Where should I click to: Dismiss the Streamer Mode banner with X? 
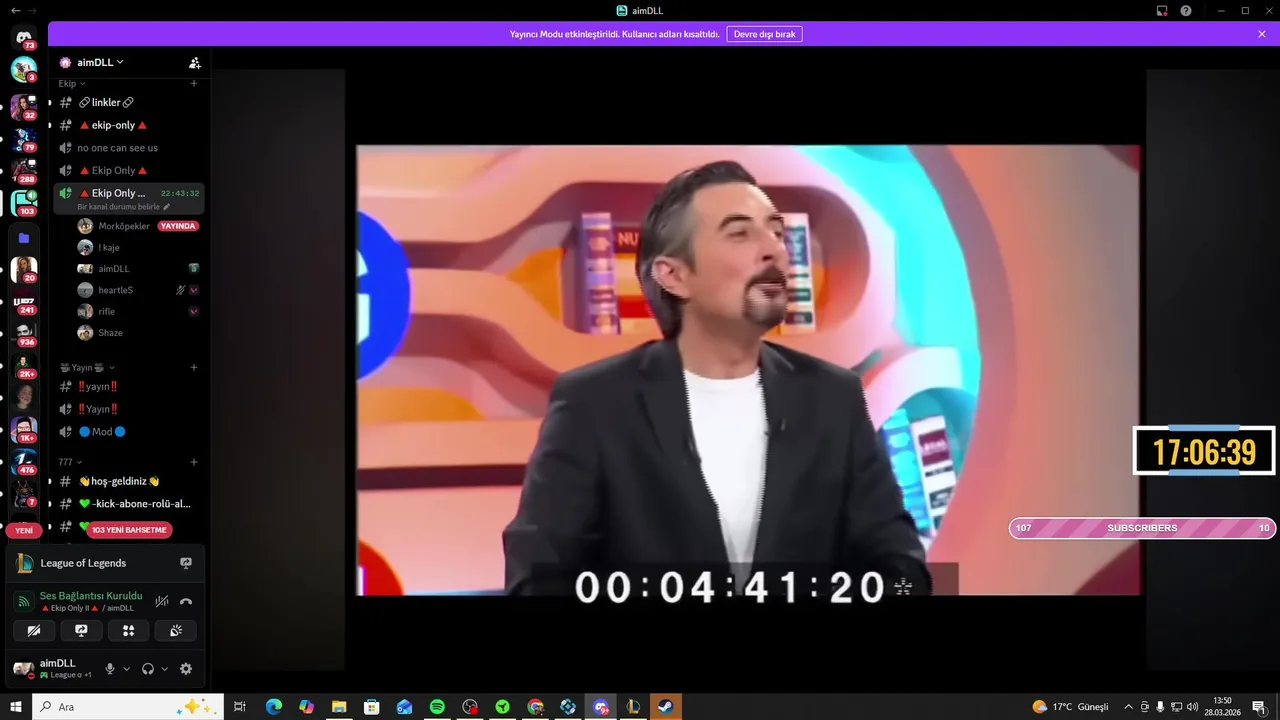pos(1262,34)
